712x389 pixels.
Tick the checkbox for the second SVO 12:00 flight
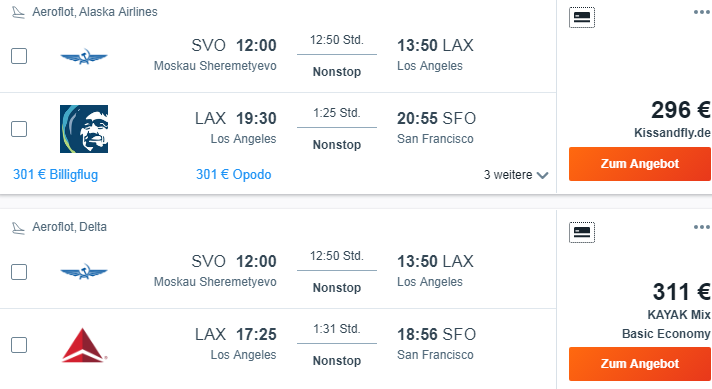(x=19, y=272)
